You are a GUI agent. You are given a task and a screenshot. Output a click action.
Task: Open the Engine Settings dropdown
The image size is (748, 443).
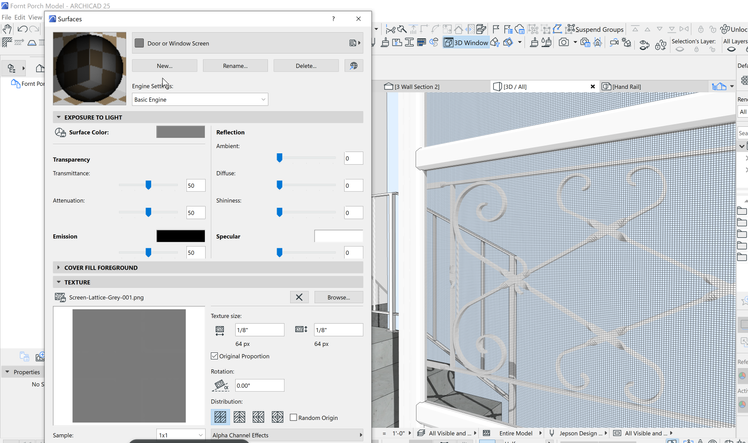click(200, 100)
